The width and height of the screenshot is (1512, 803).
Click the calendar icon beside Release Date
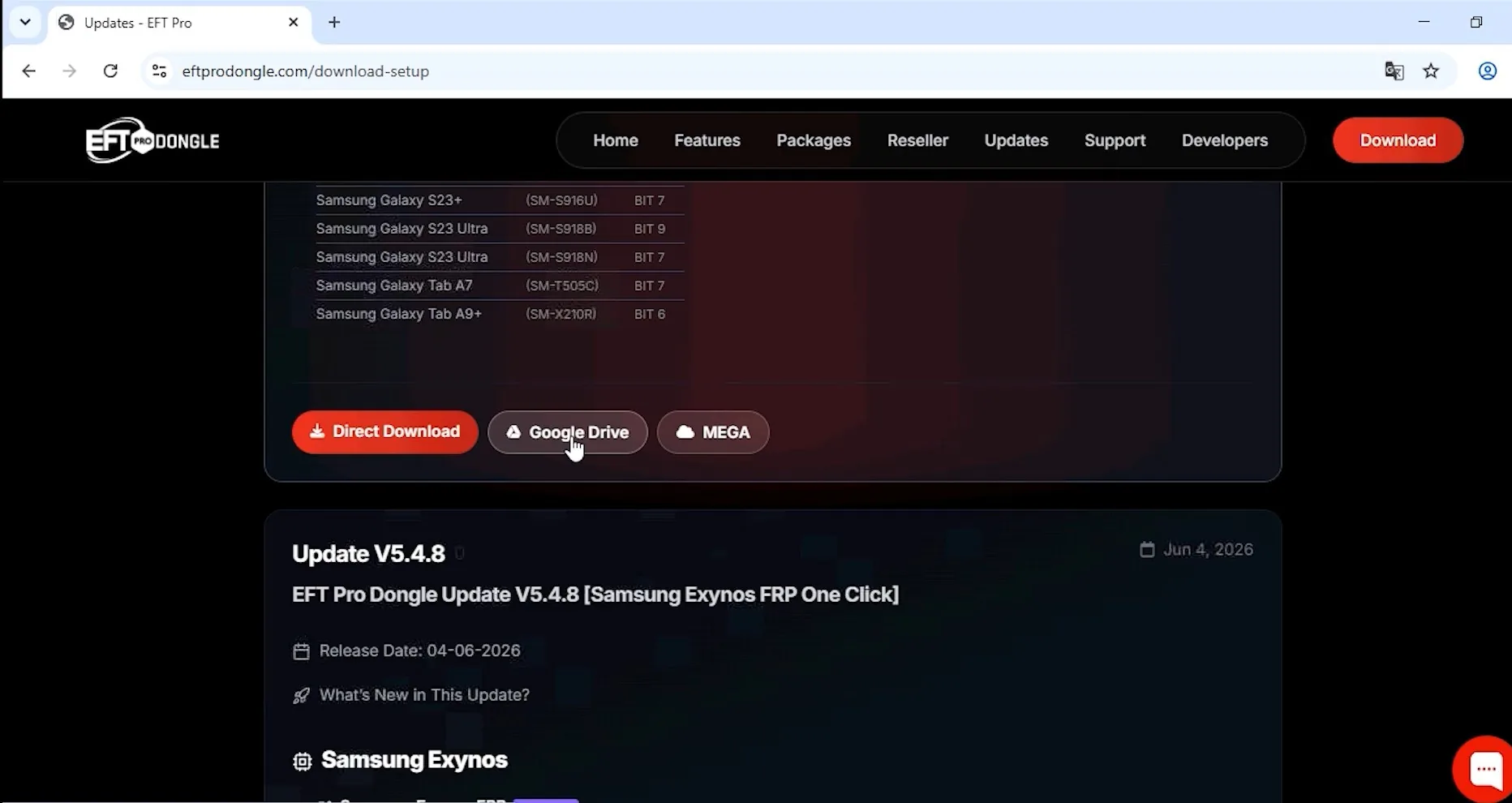coord(301,651)
